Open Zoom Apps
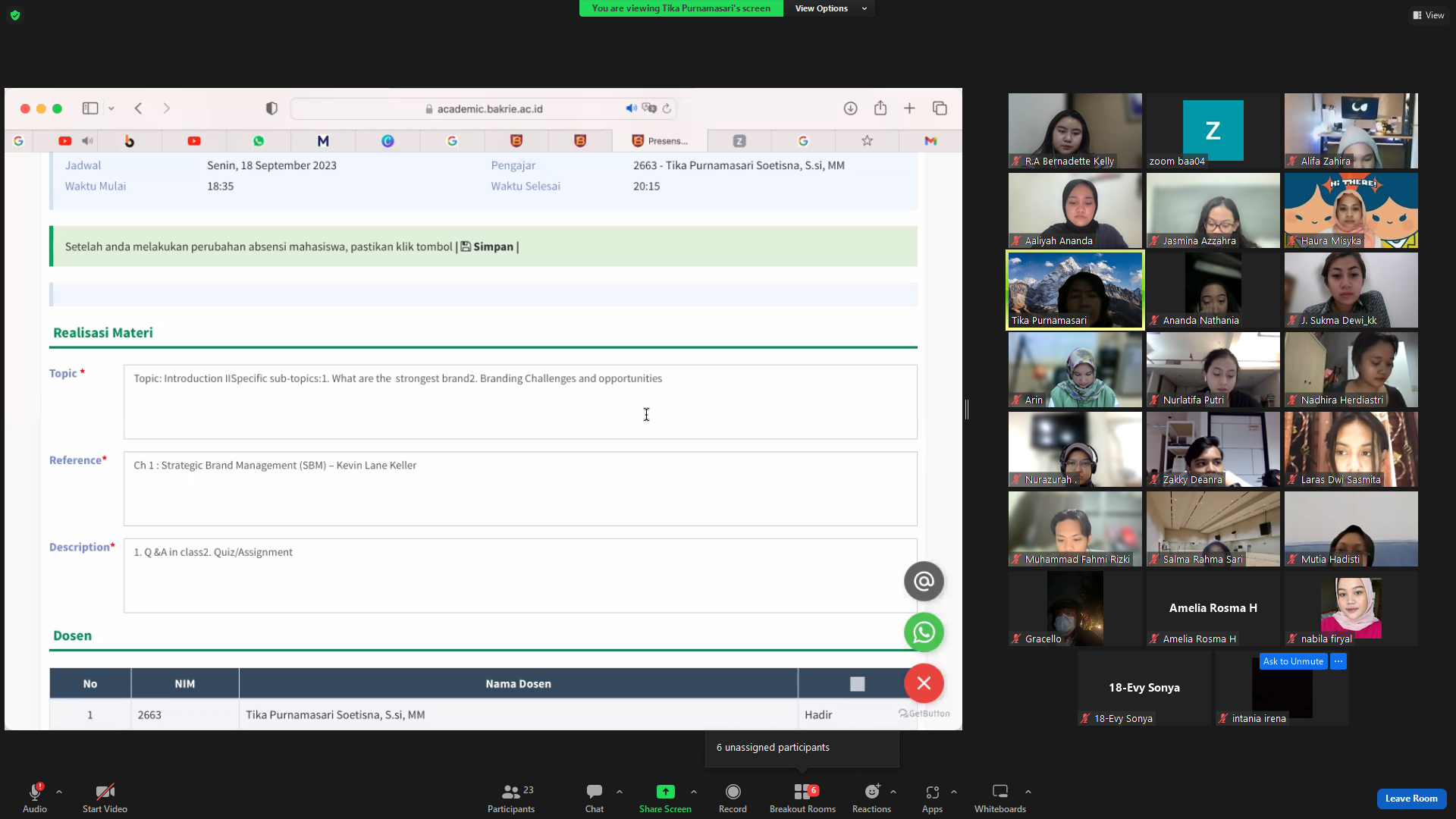This screenshot has height=819, width=1456. click(932, 798)
